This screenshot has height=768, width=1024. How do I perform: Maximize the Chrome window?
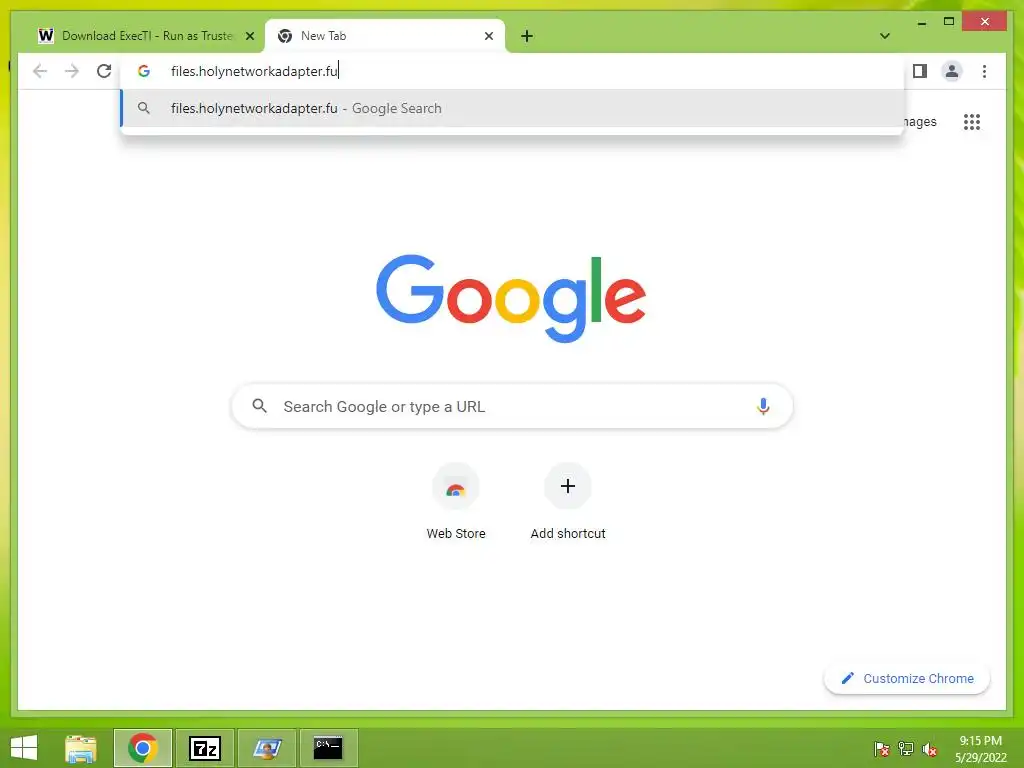pos(949,22)
